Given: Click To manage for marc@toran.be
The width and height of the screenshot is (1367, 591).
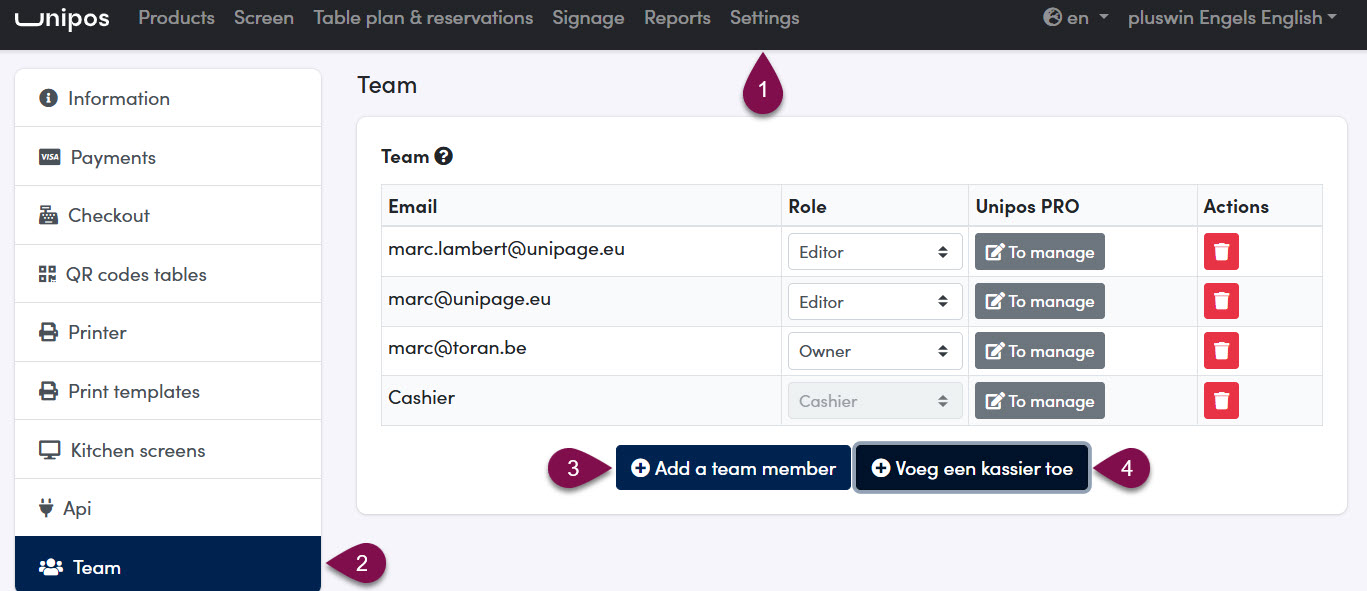Looking at the screenshot, I should [x=1040, y=351].
